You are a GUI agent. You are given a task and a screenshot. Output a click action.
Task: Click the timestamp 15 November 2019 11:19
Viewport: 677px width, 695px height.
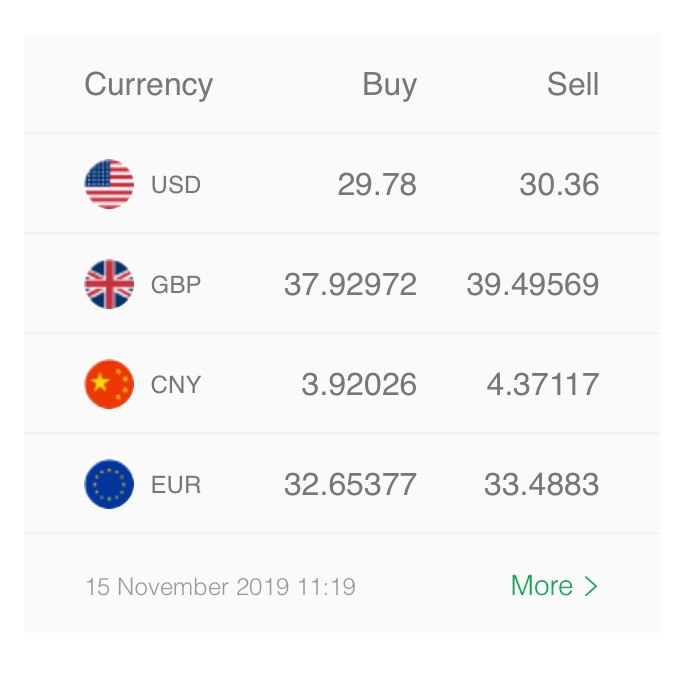point(220,587)
